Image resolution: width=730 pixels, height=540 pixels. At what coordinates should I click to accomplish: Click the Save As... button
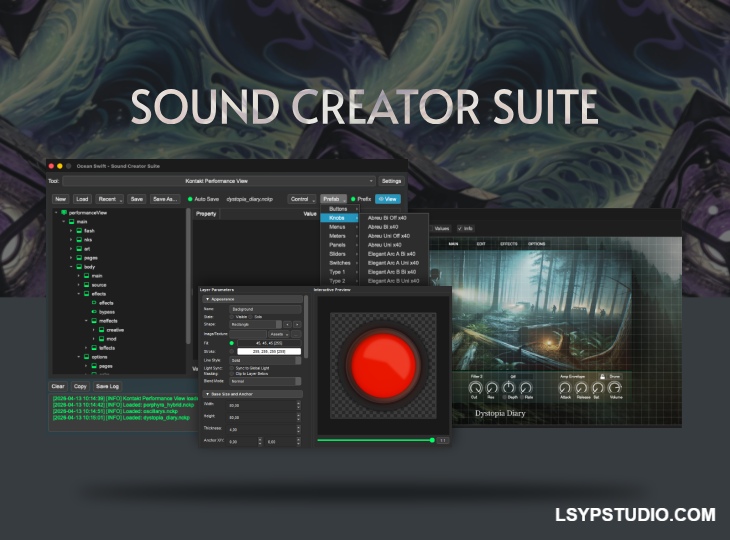[x=165, y=199]
